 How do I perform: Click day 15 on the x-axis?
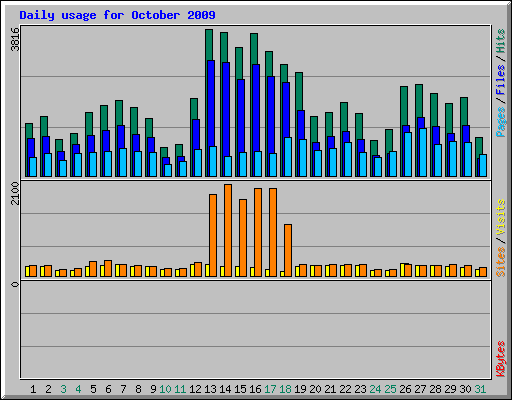[240, 389]
